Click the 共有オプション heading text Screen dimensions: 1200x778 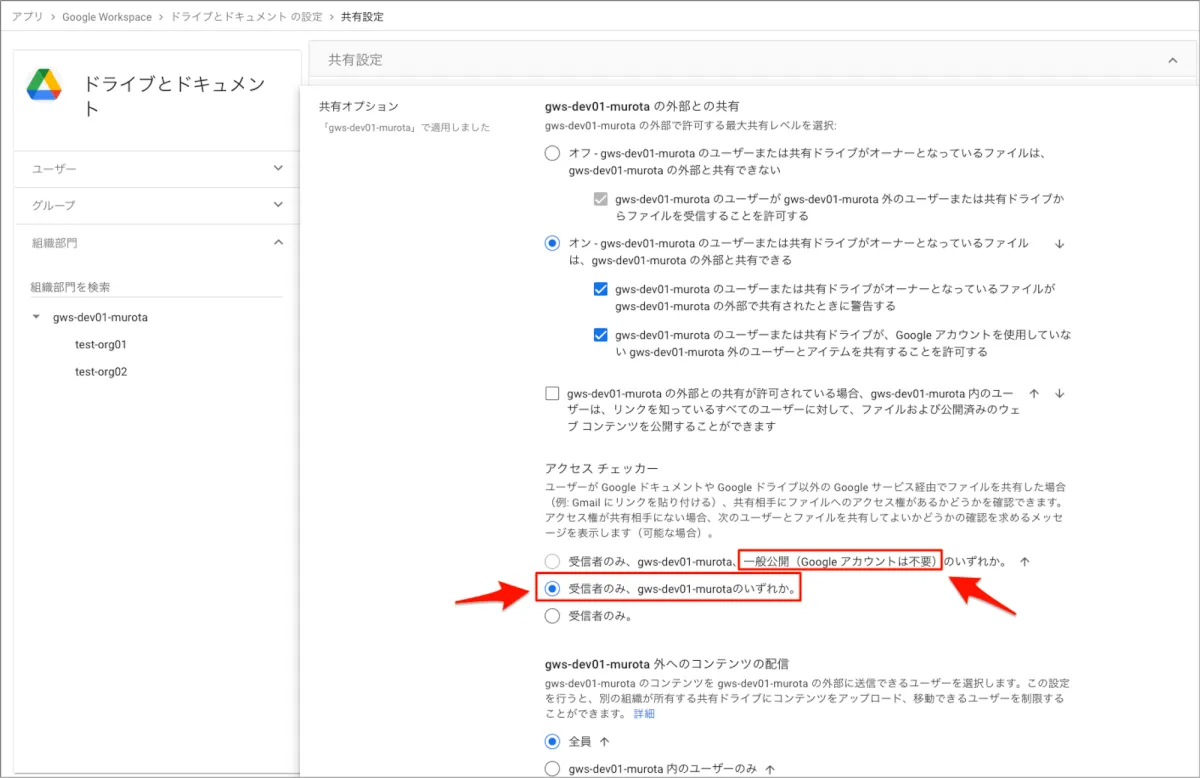pyautogui.click(x=359, y=106)
